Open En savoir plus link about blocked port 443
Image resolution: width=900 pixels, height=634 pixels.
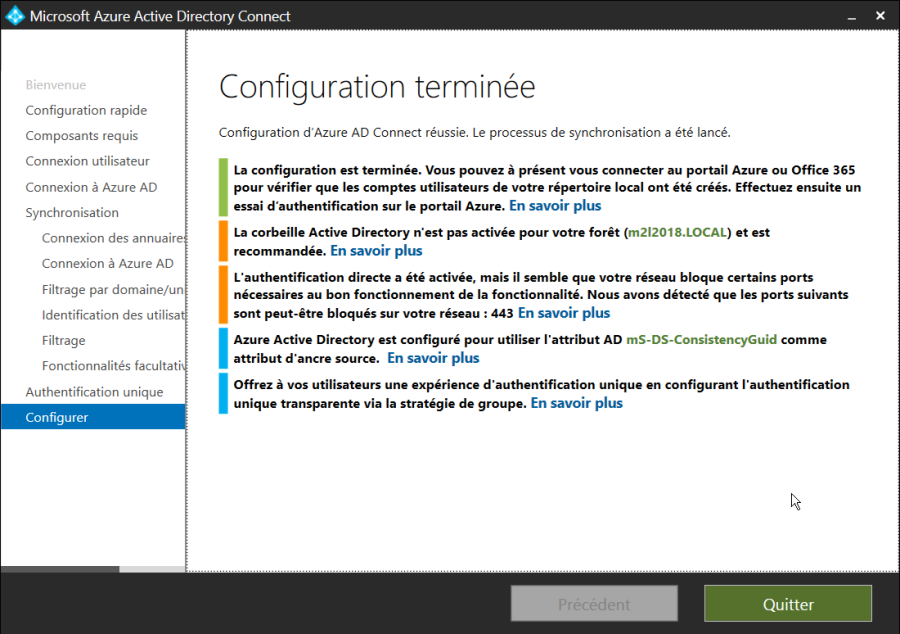click(564, 313)
